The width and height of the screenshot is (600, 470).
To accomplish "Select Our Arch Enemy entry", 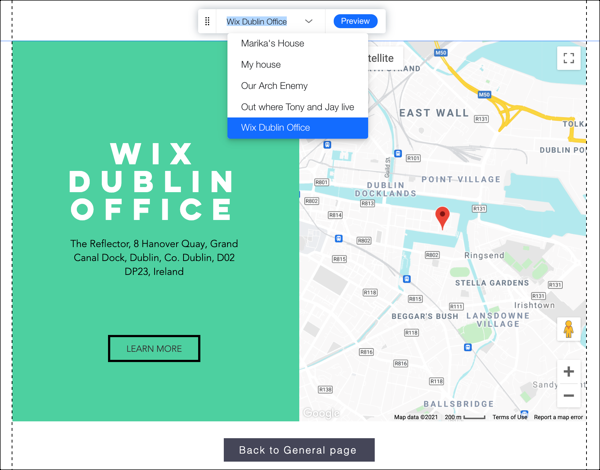I will point(274,86).
